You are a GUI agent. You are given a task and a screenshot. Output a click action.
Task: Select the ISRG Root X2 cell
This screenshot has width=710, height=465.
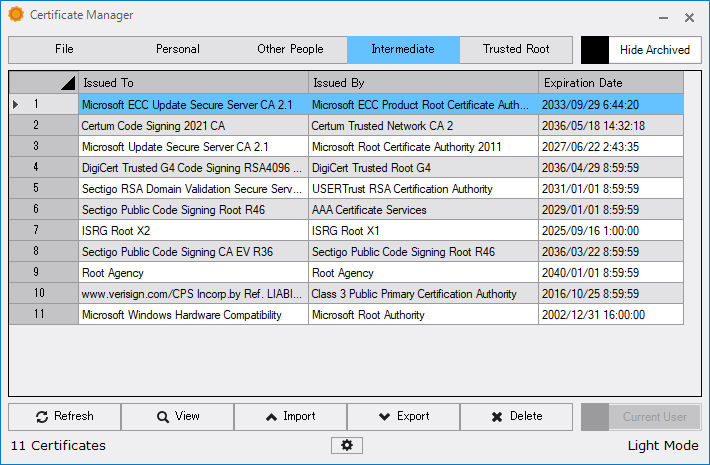point(193,230)
